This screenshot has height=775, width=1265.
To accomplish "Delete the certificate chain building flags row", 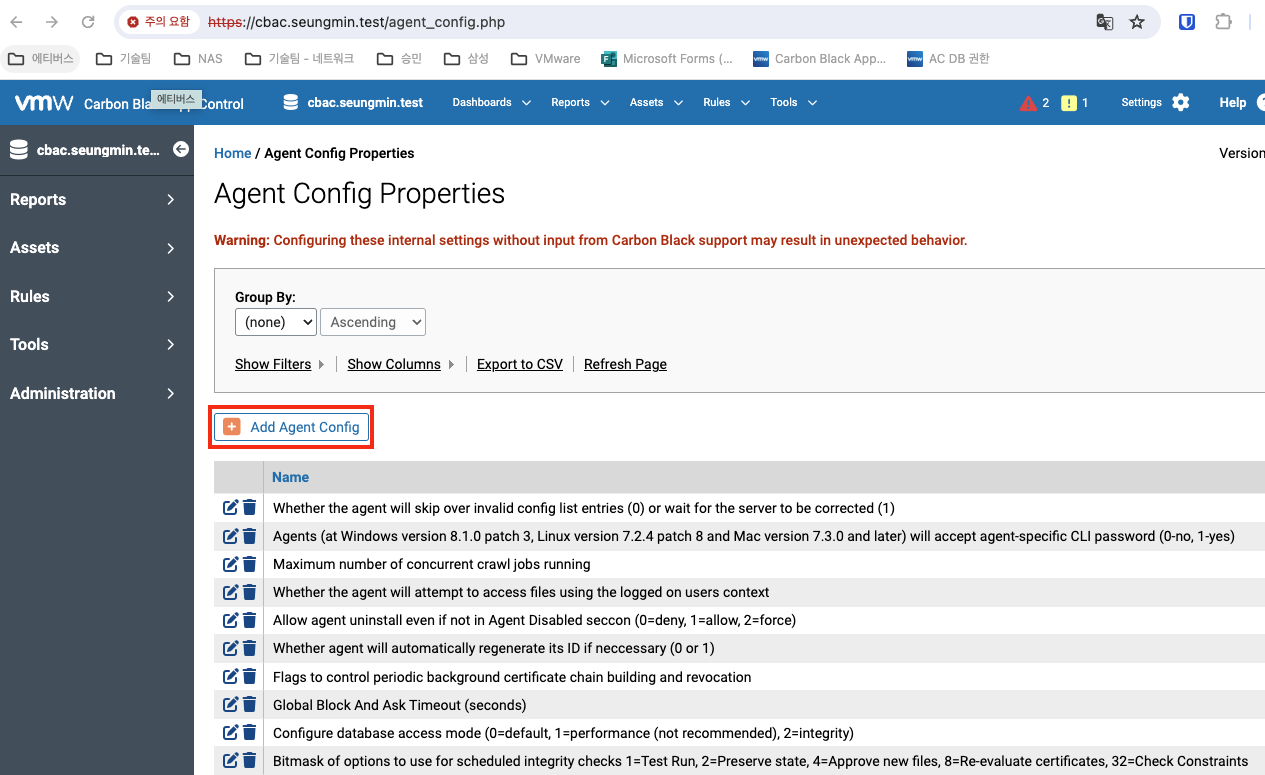I will [250, 677].
